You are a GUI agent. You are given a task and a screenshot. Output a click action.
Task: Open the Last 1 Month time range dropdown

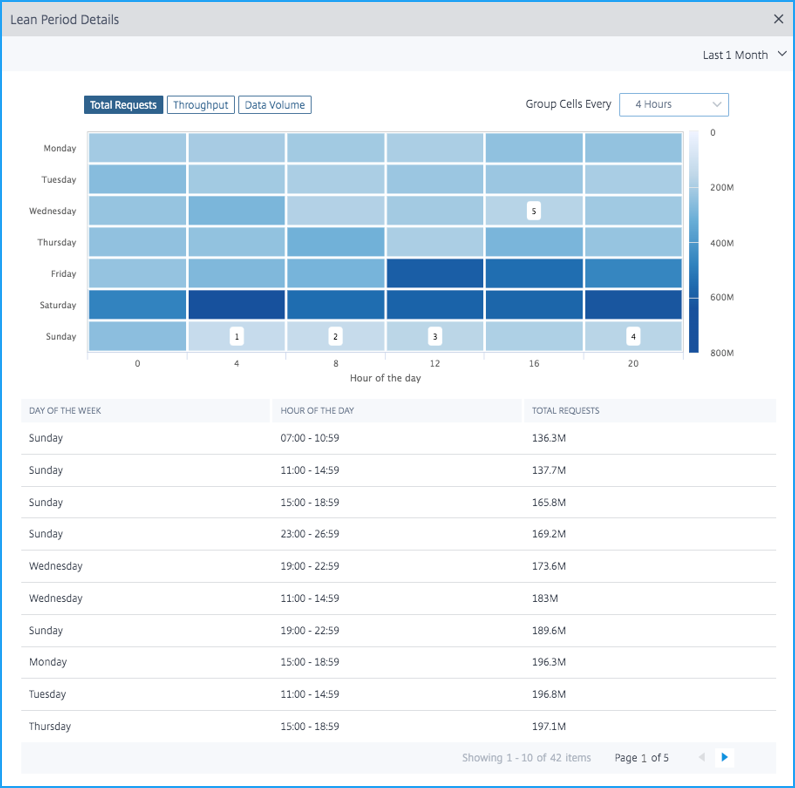click(744, 55)
